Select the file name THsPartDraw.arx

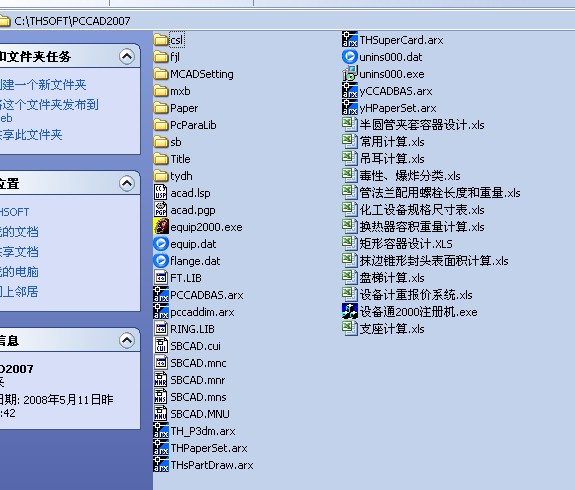click(x=212, y=465)
